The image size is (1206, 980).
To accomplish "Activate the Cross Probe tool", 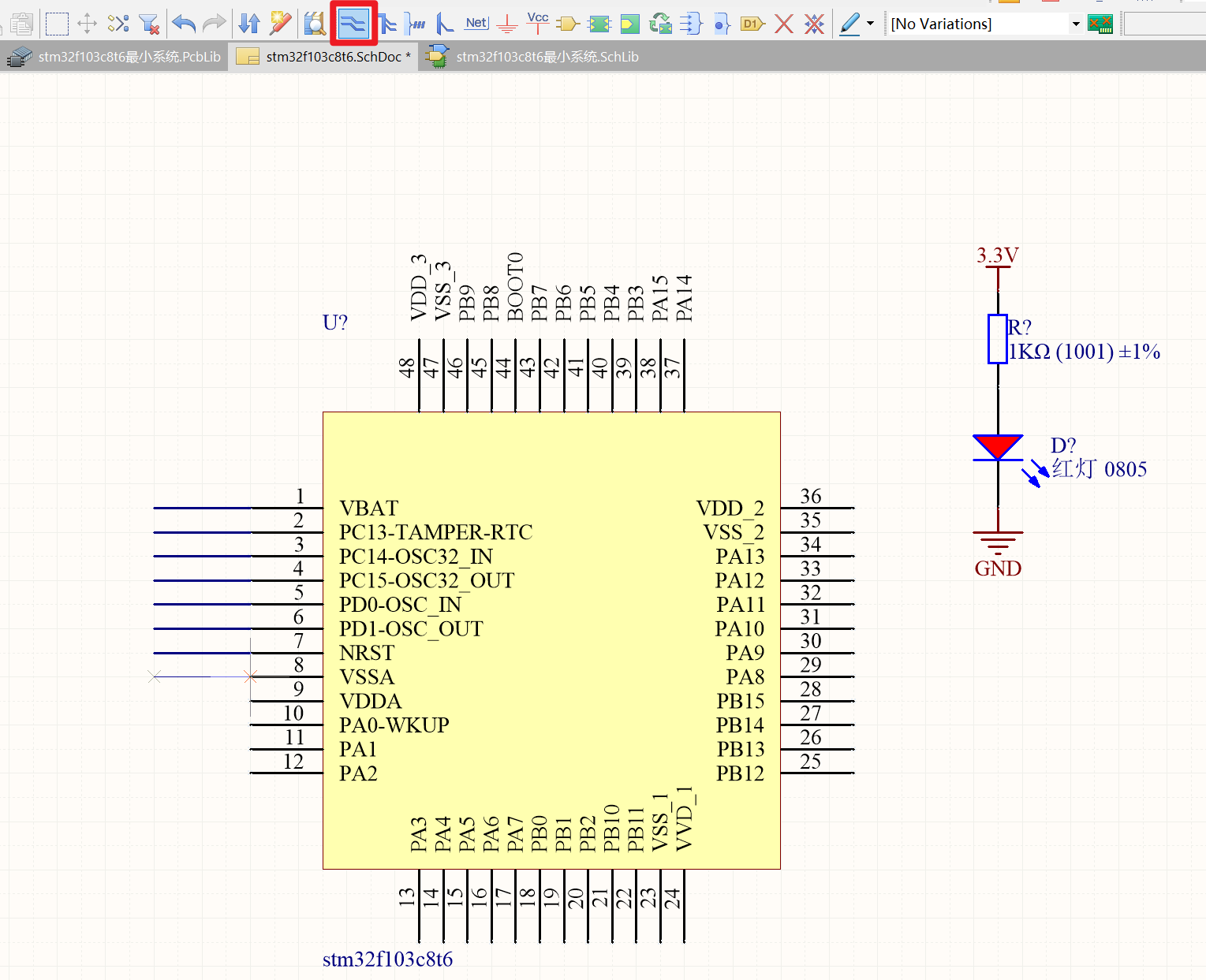I will (x=280, y=24).
